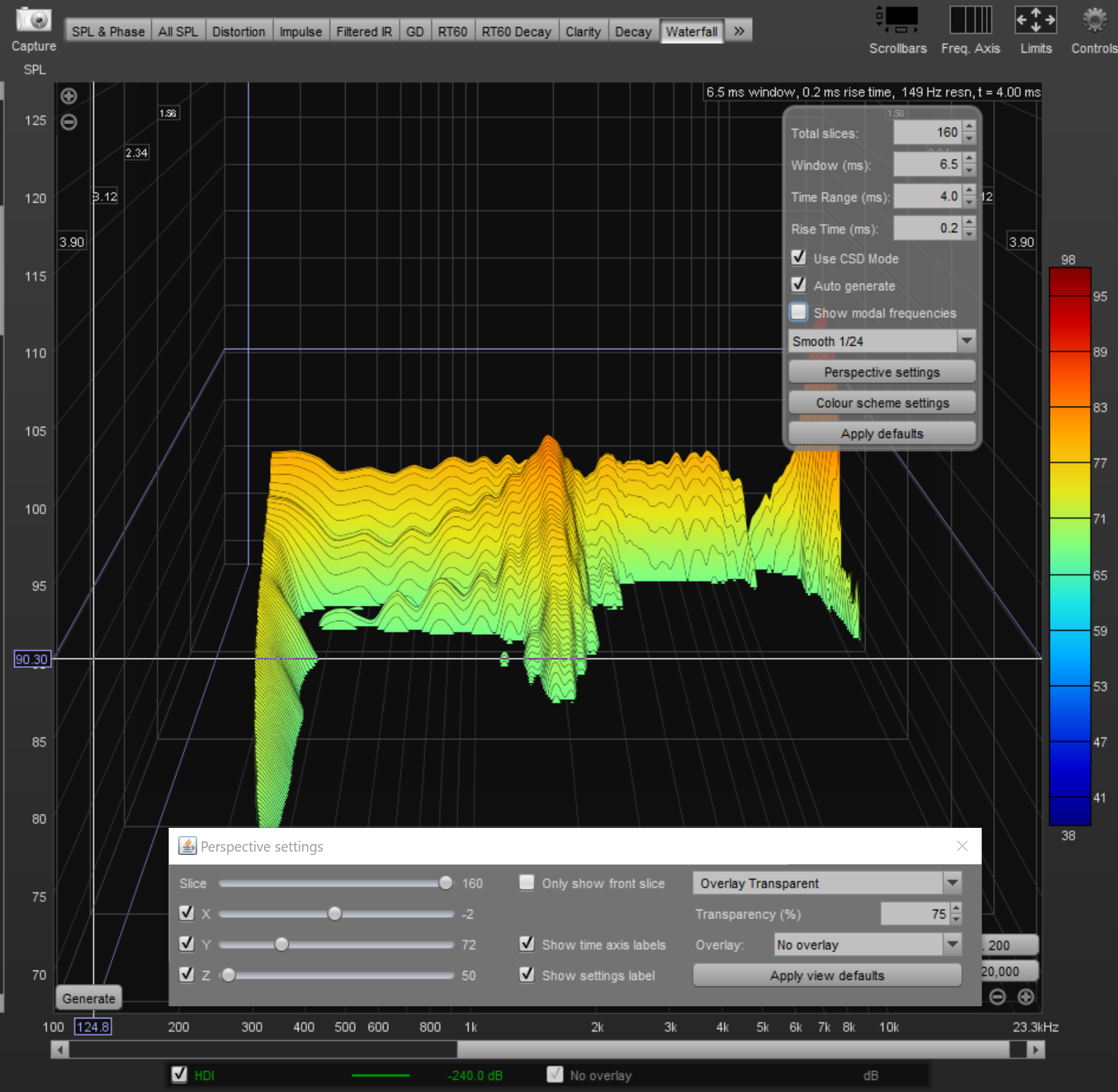The height and width of the screenshot is (1092, 1118).
Task: Click Perspective settings button
Action: pyautogui.click(x=882, y=372)
